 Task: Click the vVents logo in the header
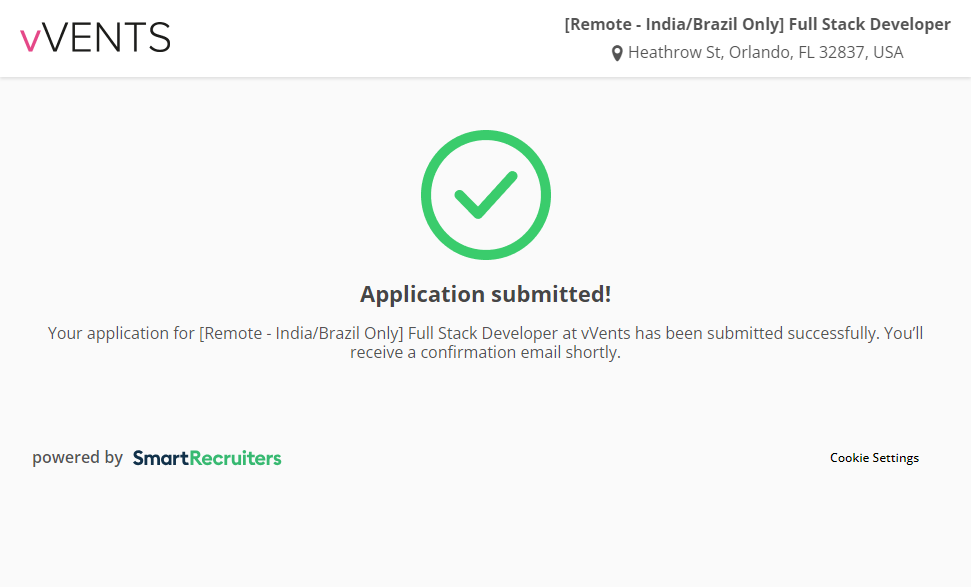coord(96,38)
